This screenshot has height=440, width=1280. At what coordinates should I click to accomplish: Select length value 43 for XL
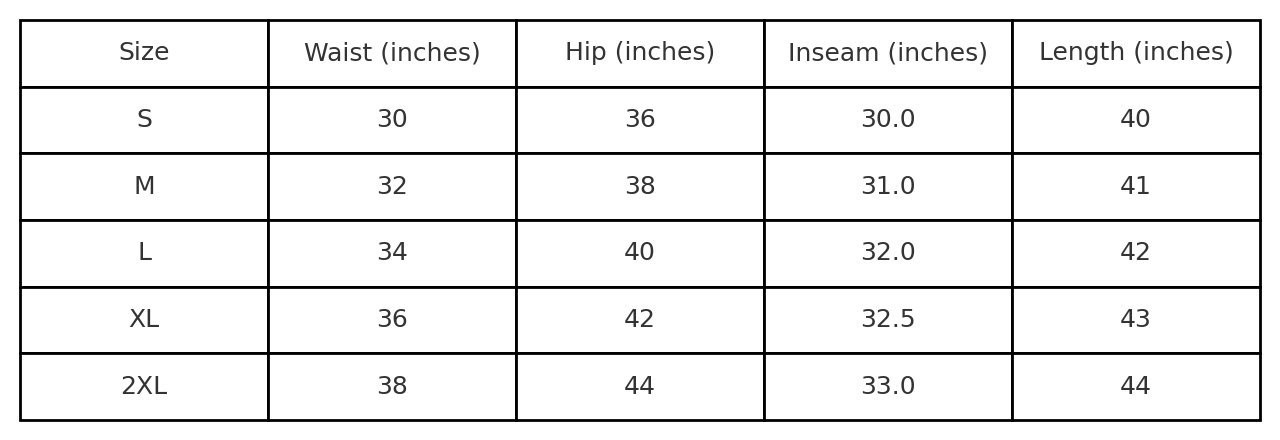(x=1136, y=320)
